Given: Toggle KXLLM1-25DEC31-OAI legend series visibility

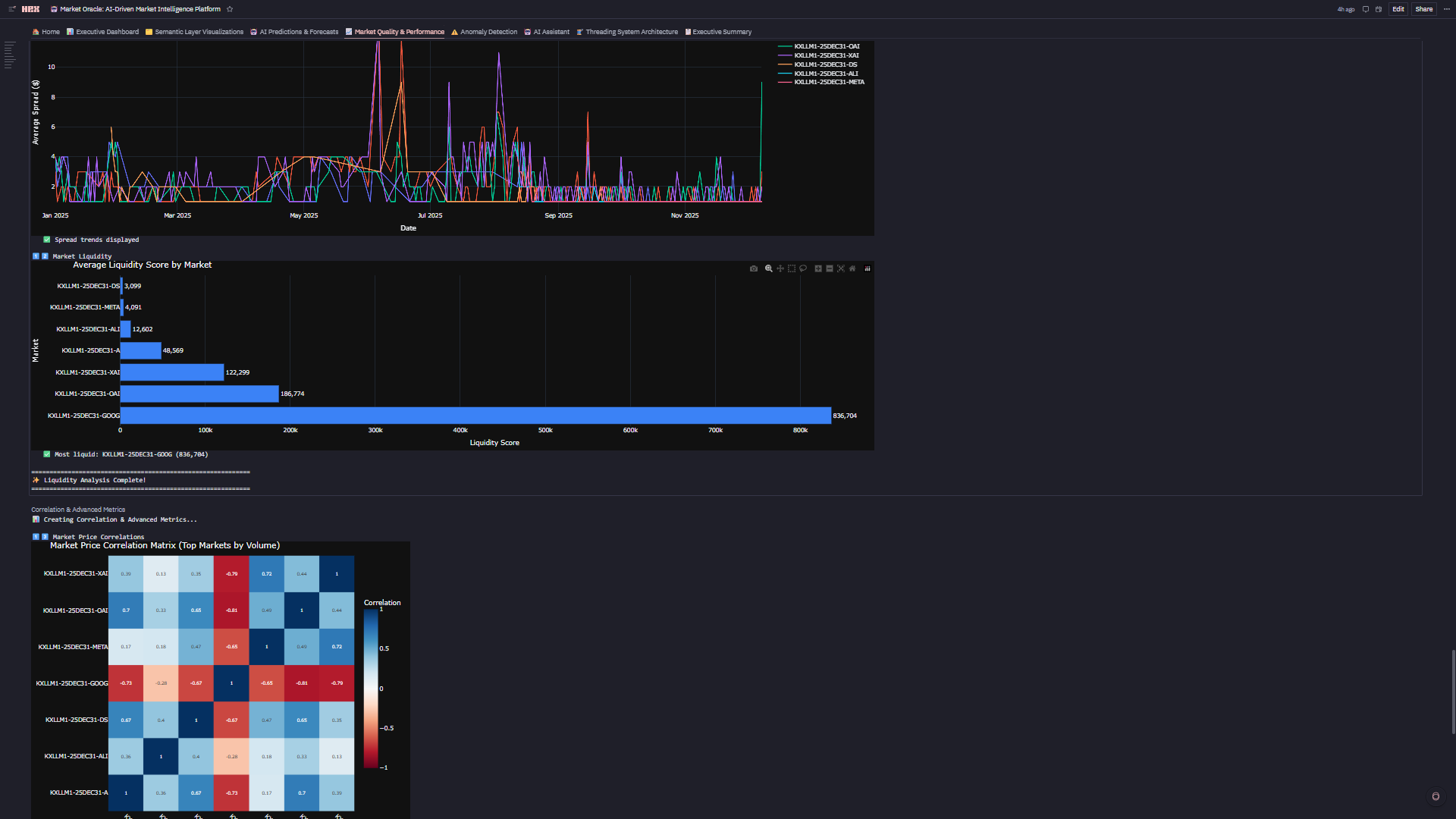Looking at the screenshot, I should 827,46.
